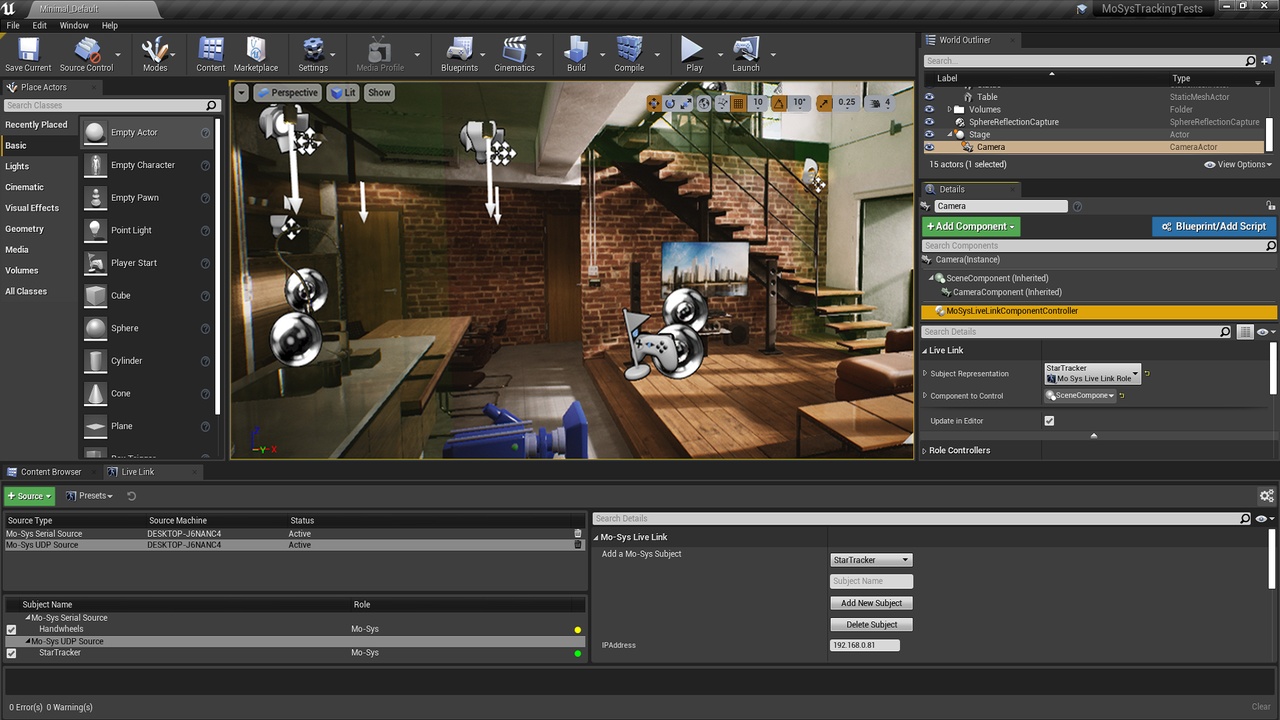Click the viewport Show button
Screen dimensions: 1280x720
pyautogui.click(x=379, y=93)
